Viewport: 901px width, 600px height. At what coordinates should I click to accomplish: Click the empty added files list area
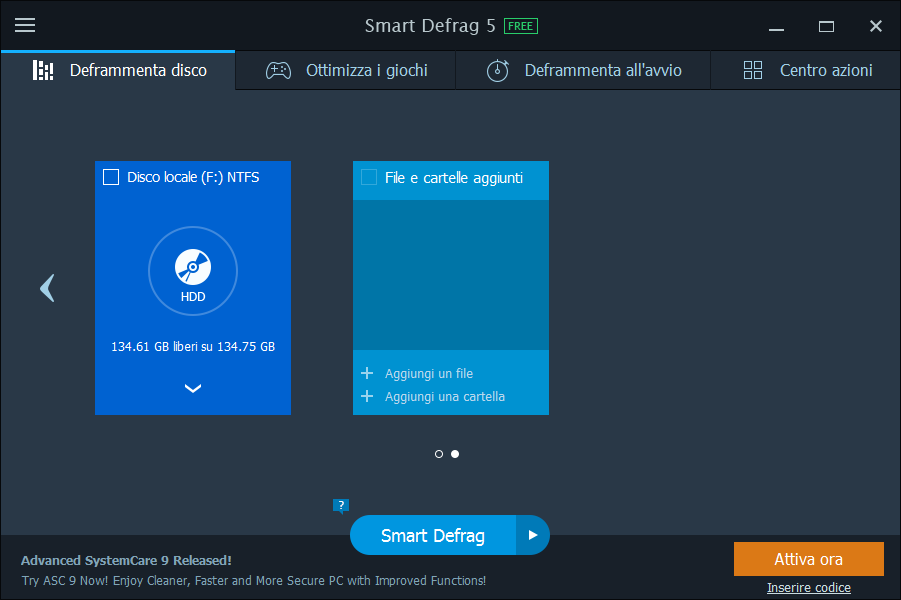451,275
